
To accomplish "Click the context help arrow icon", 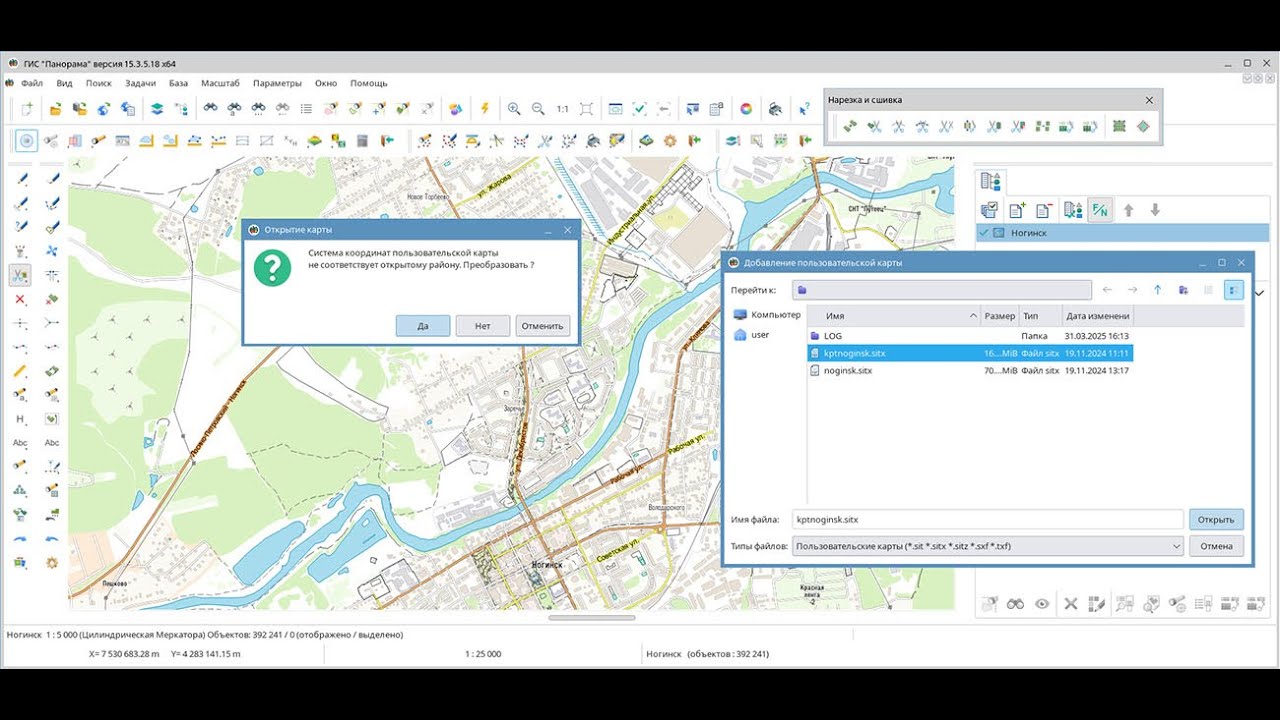I will [804, 109].
